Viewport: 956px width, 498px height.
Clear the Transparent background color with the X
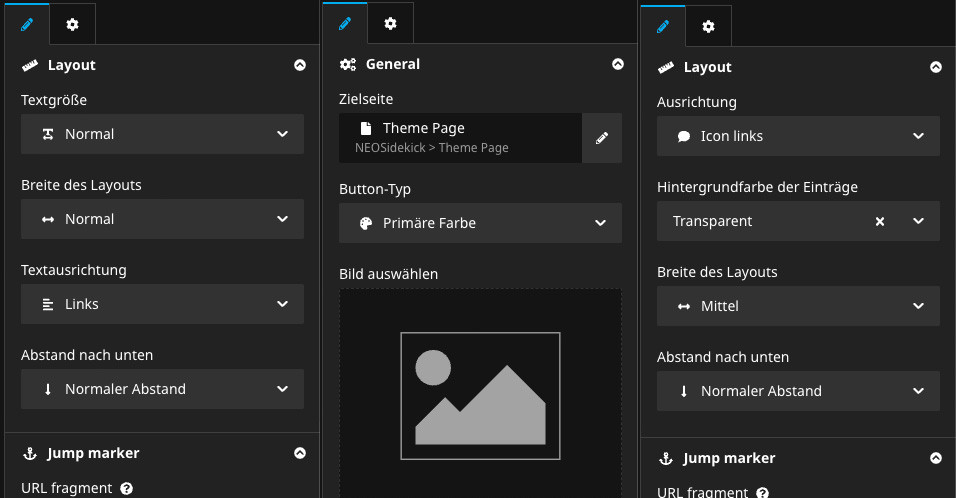coord(880,221)
